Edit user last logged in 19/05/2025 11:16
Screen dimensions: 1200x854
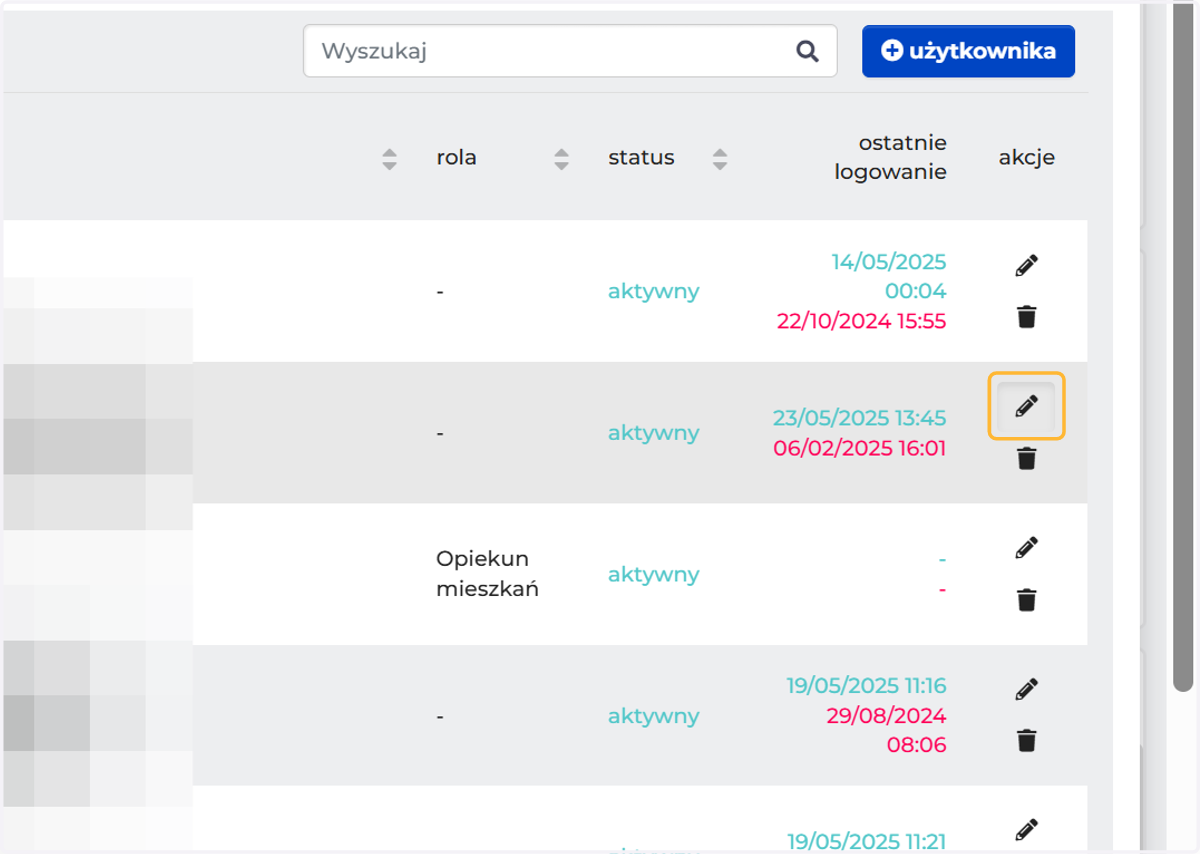1026,689
